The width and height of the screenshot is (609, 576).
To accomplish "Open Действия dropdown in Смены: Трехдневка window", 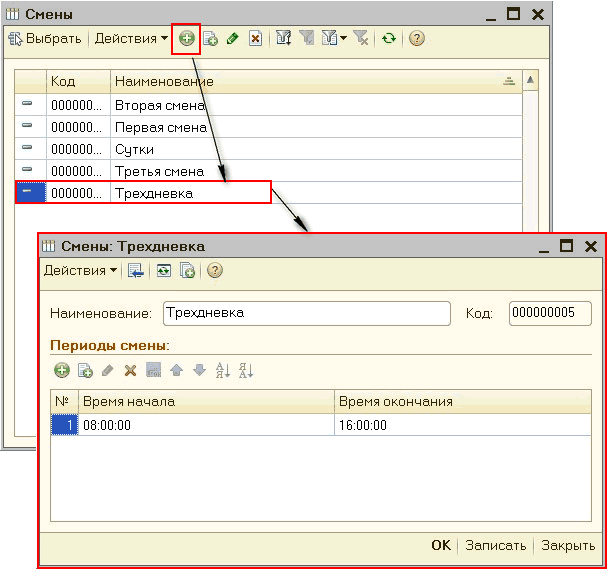I will click(80, 270).
